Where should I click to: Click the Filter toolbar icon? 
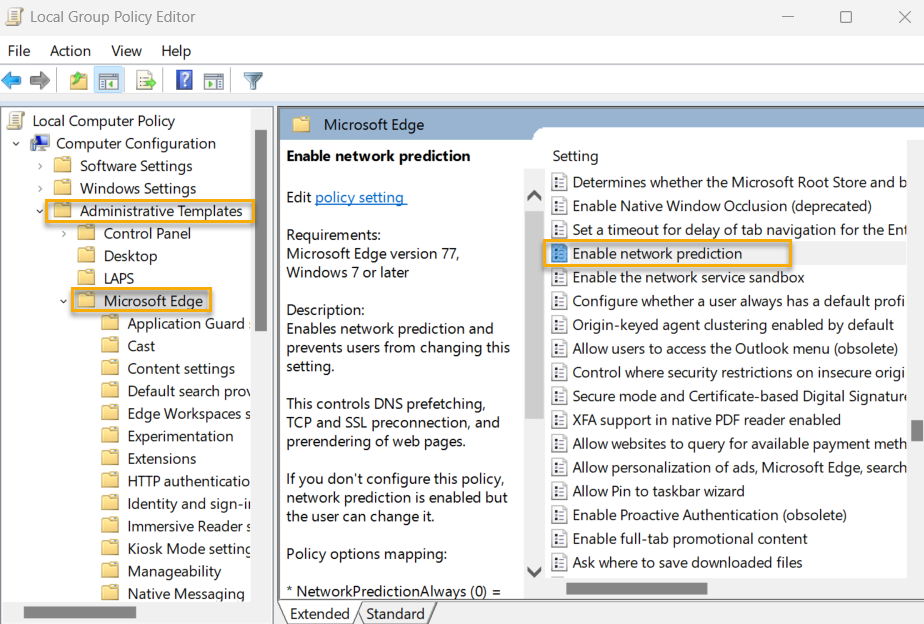click(253, 80)
